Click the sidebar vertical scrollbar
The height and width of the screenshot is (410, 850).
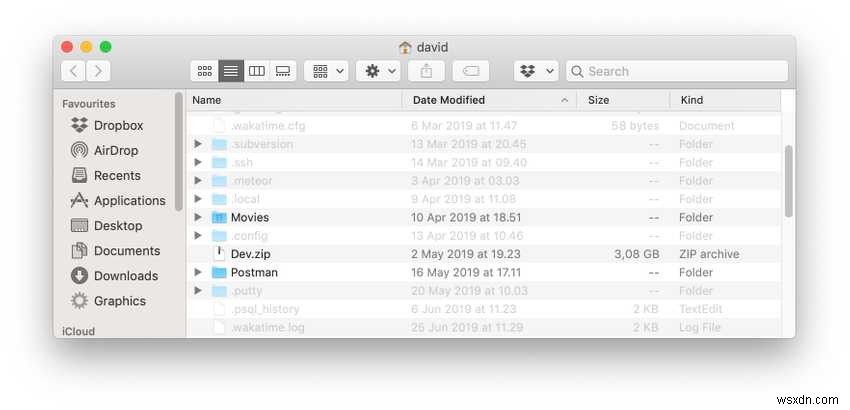tap(179, 151)
